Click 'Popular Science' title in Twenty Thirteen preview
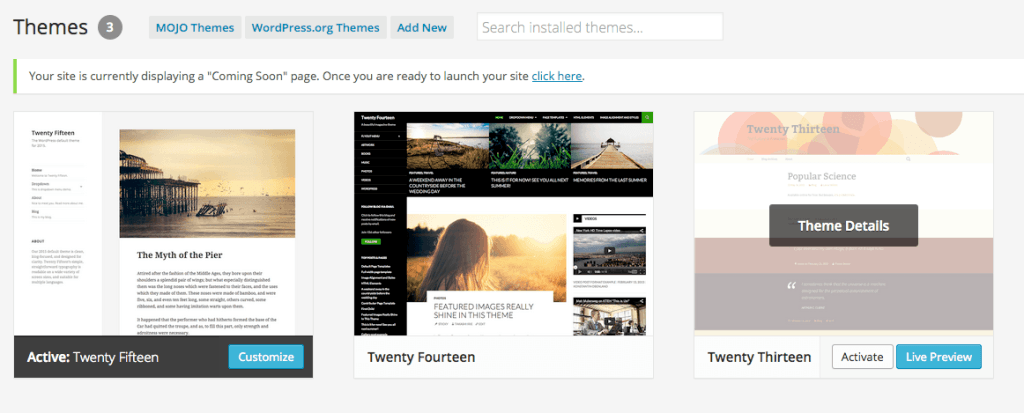 pos(822,176)
